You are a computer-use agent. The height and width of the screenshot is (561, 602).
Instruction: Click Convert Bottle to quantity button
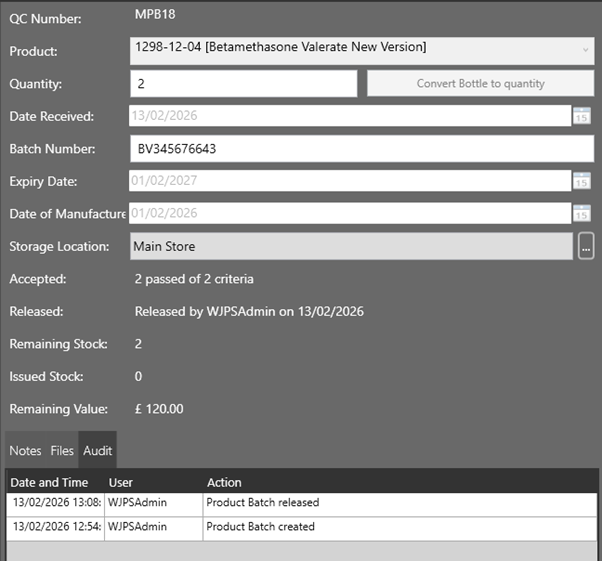pos(480,83)
